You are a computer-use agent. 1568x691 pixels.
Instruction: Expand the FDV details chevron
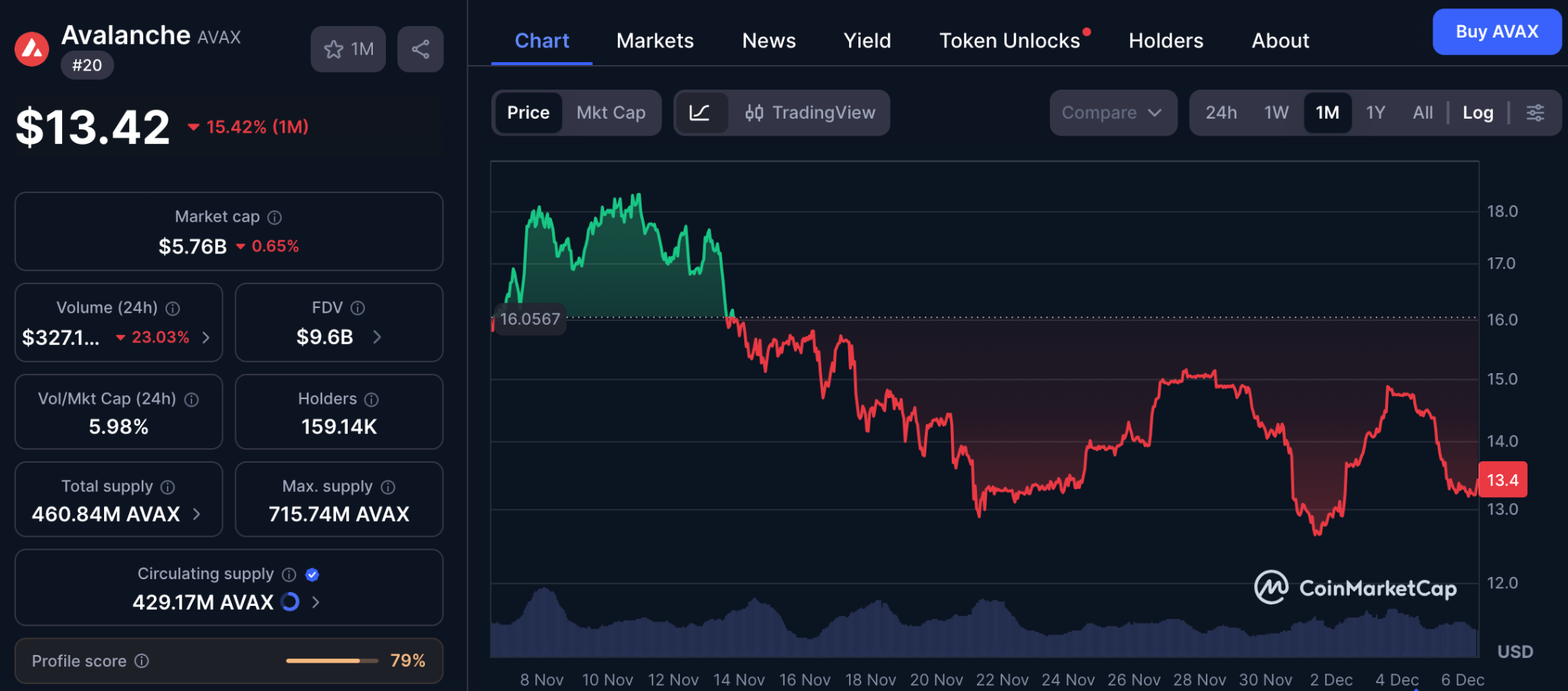pos(377,337)
